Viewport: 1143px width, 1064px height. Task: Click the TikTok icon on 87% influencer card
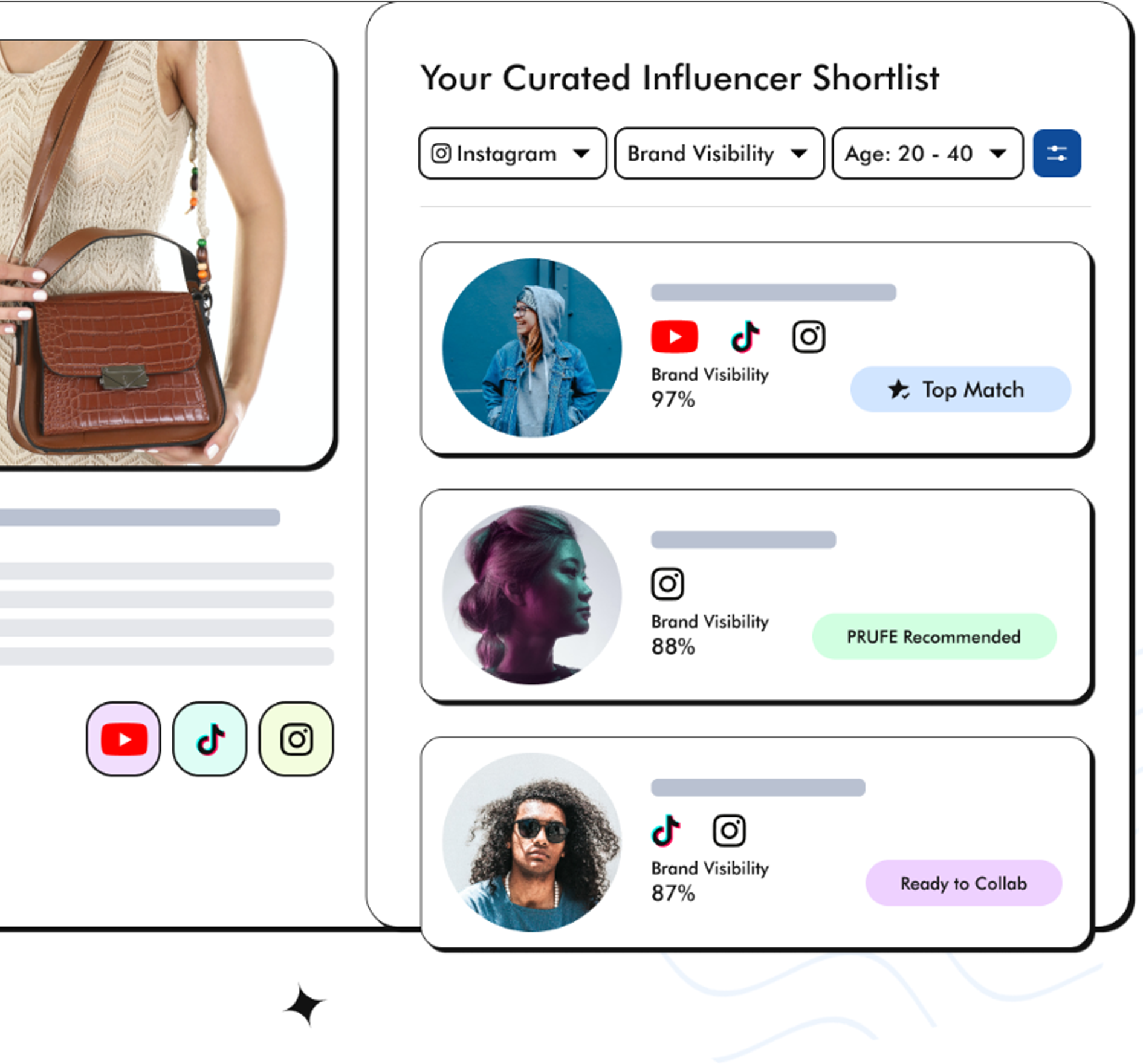coord(666,830)
